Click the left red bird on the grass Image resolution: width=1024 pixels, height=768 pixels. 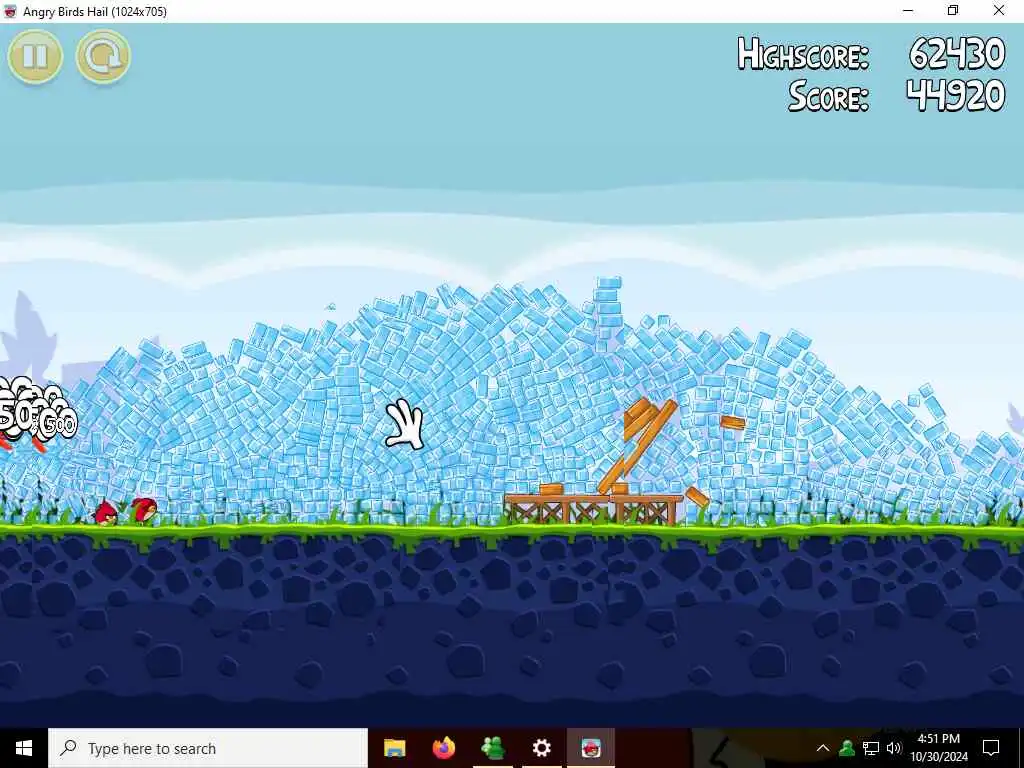coord(106,513)
